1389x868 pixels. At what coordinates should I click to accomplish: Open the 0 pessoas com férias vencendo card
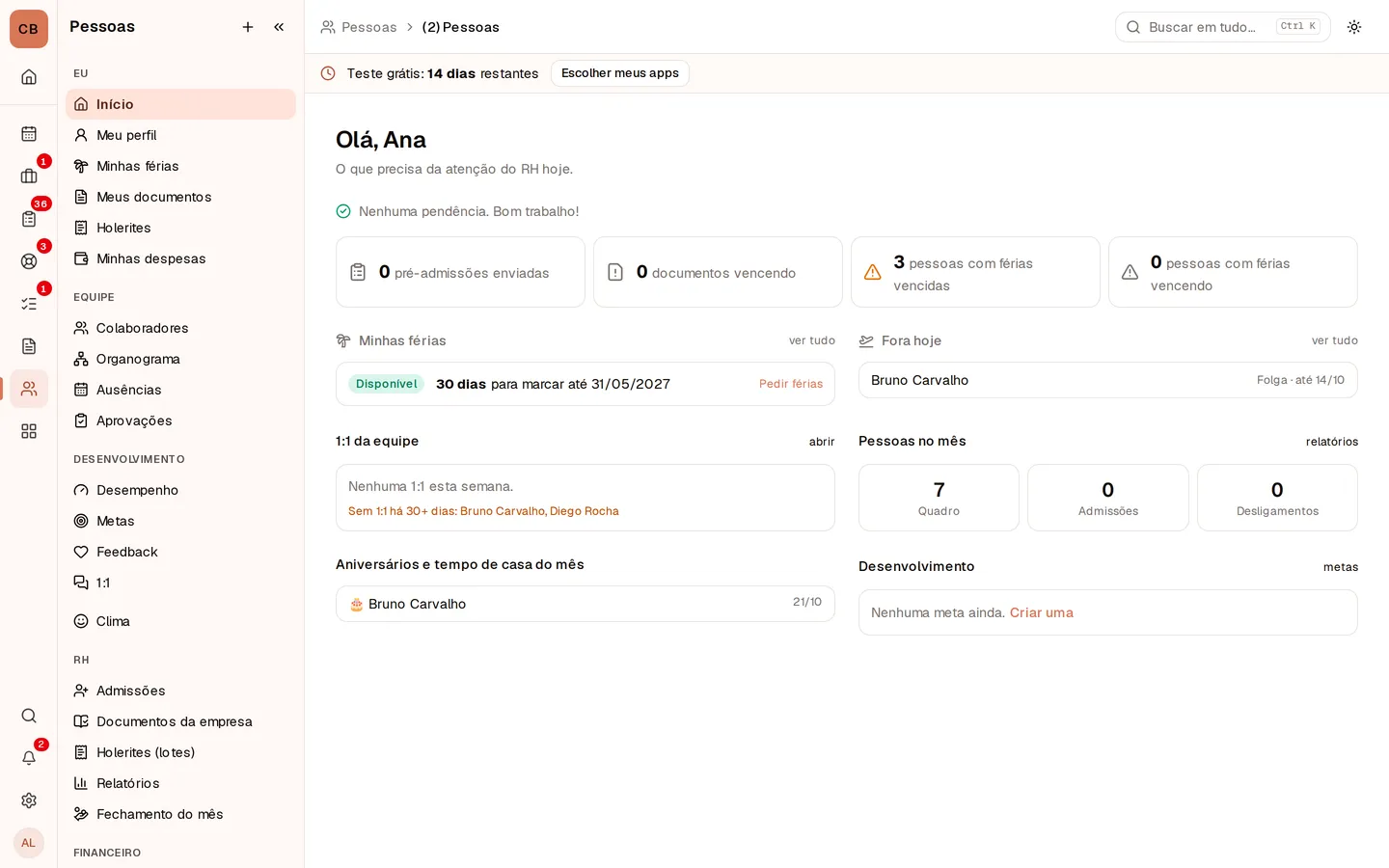[1233, 272]
